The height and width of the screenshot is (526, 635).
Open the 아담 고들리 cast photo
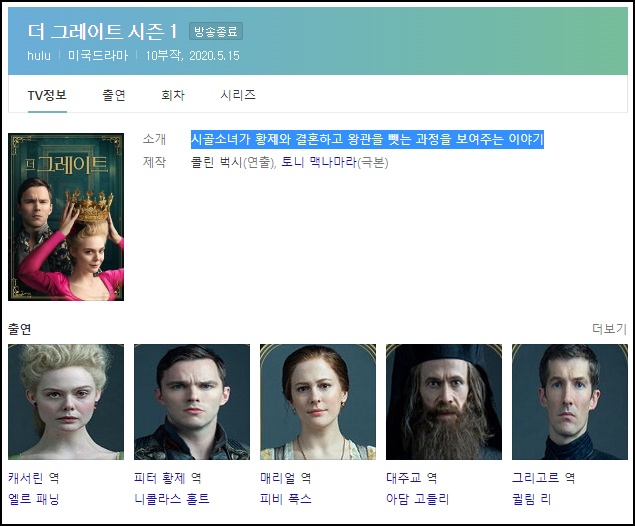(444, 402)
